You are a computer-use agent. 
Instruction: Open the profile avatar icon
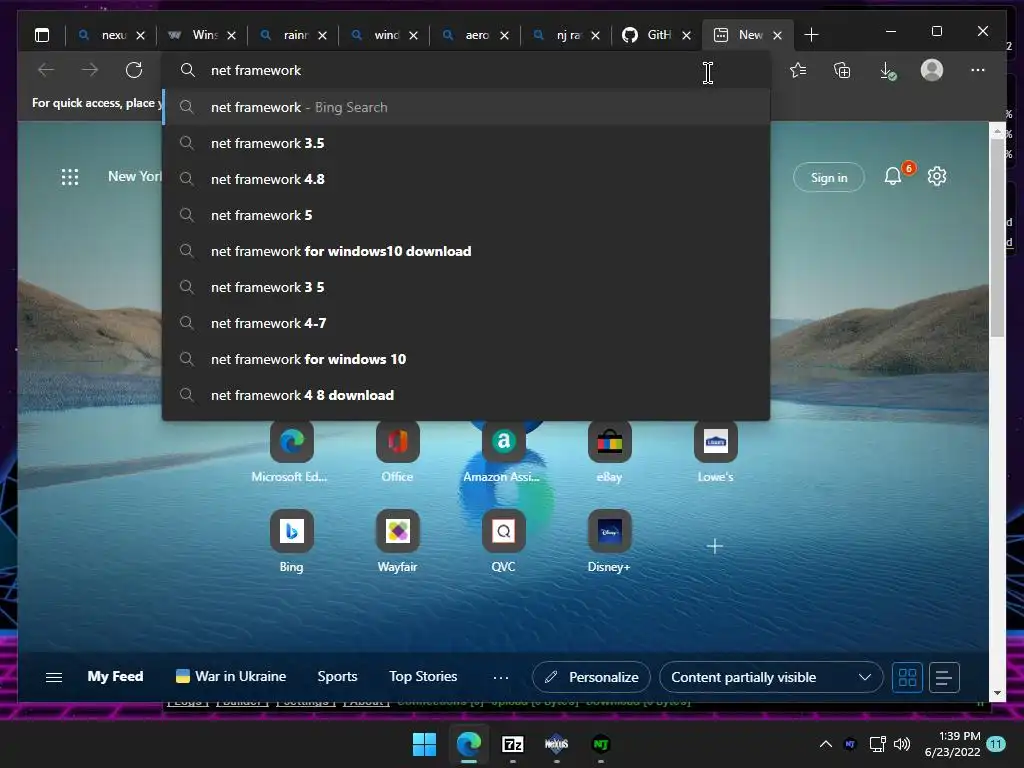tap(932, 70)
